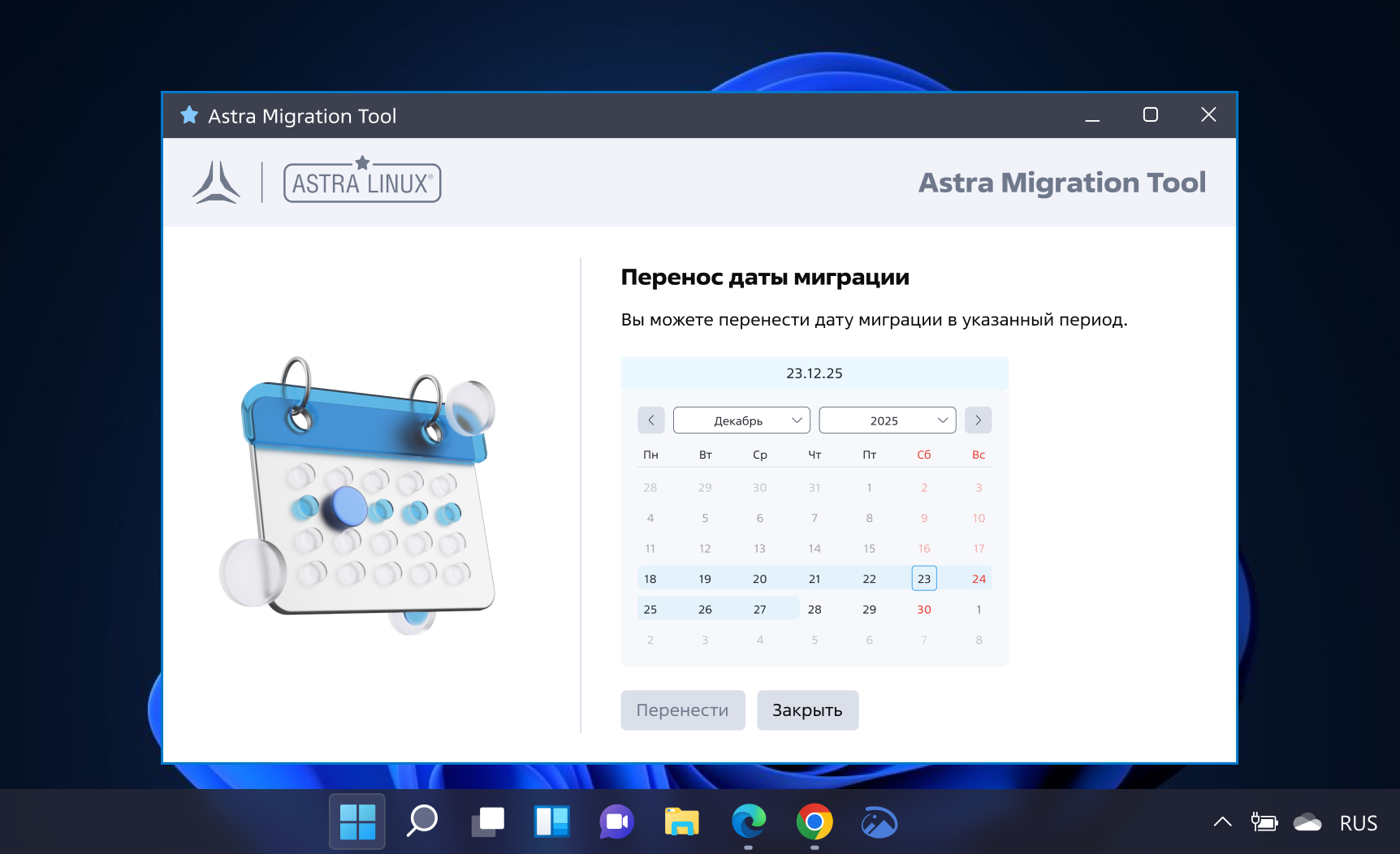Viewport: 1400px width, 854px height.
Task: Switch to Microsoft Edge in taskbar
Action: 748,822
